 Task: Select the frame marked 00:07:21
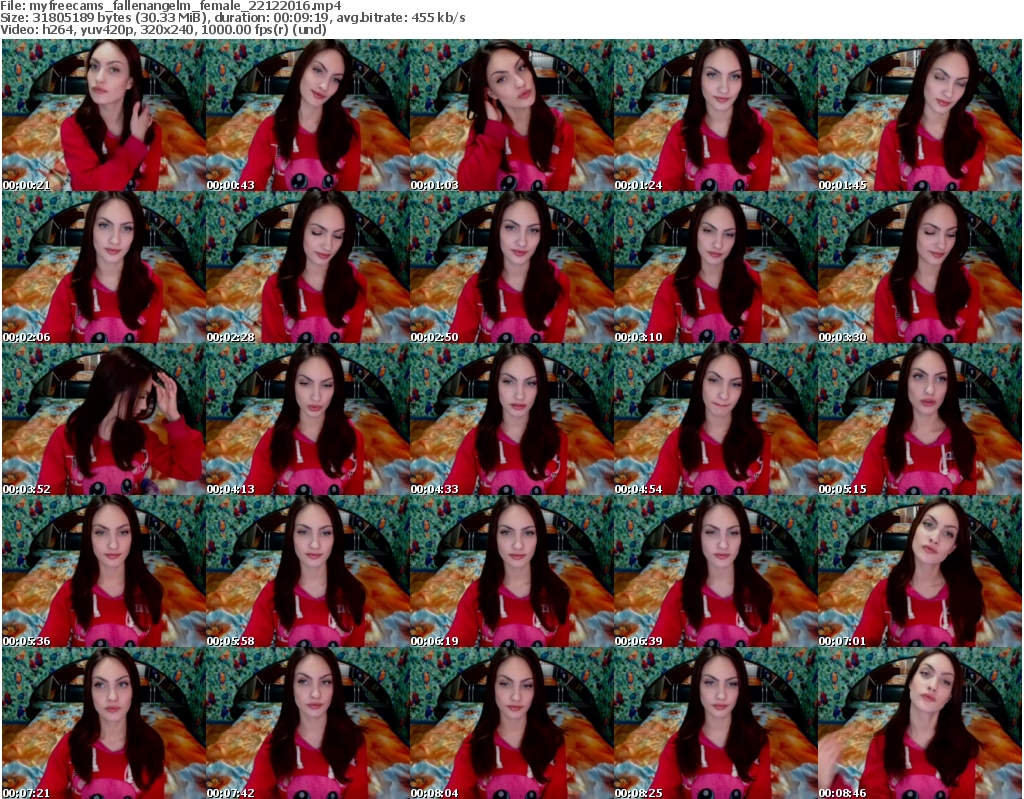[103, 723]
